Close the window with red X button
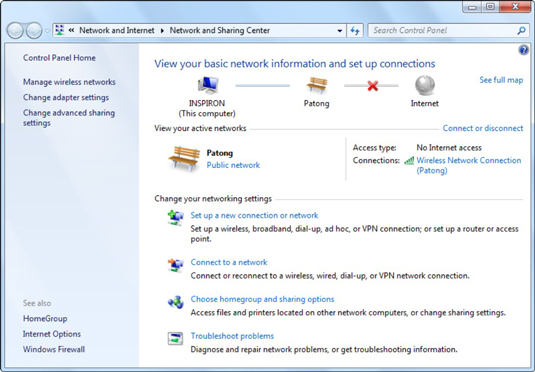 [x=515, y=6]
